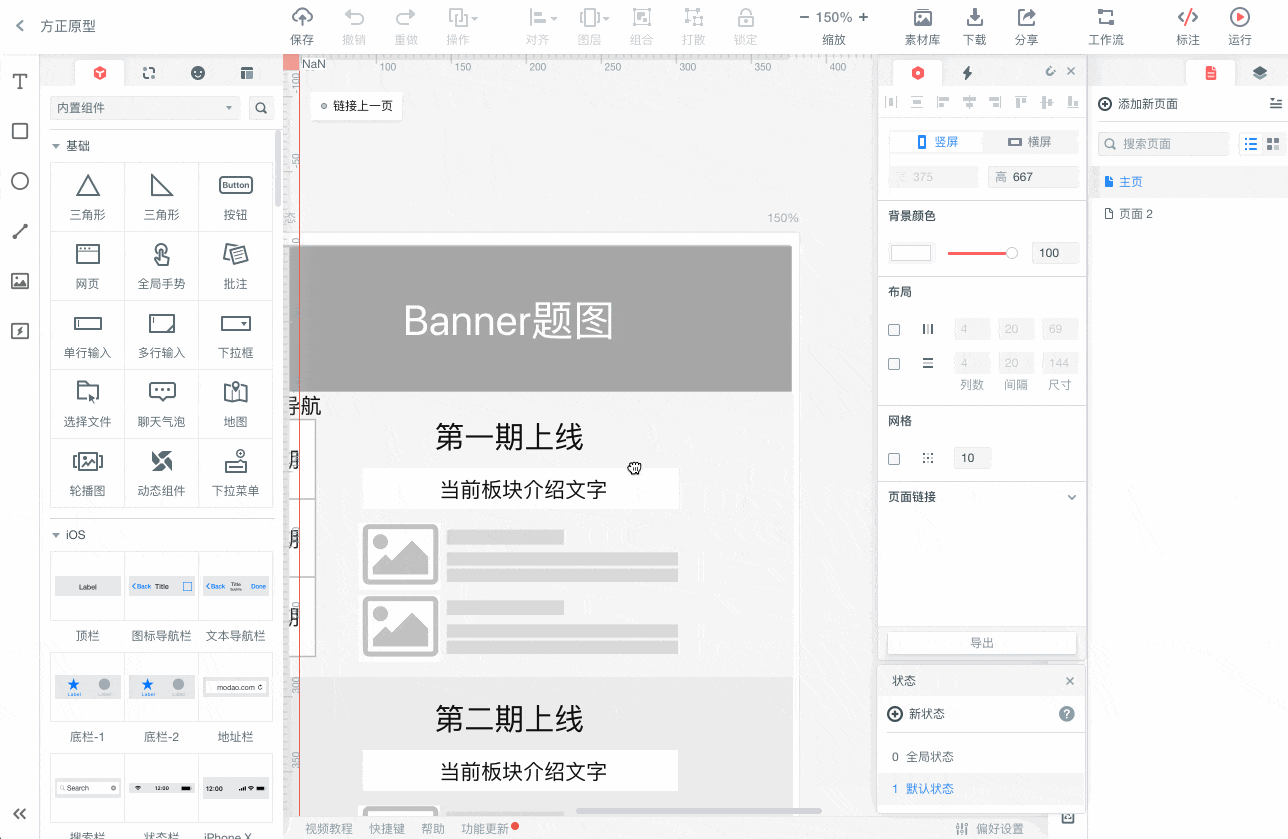Click the lightning component tool in left sidebar
Image resolution: width=1288 pixels, height=839 pixels.
click(x=19, y=331)
